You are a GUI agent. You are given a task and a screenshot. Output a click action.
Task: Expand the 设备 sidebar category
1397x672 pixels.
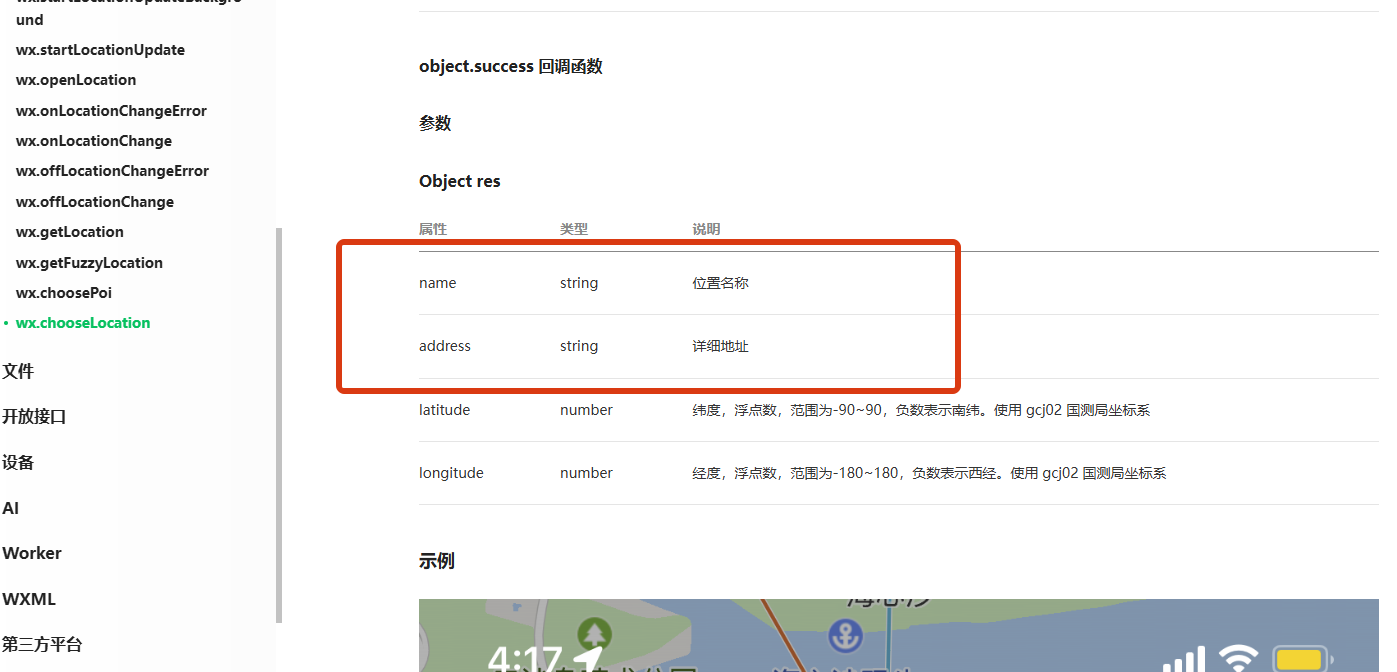point(18,463)
